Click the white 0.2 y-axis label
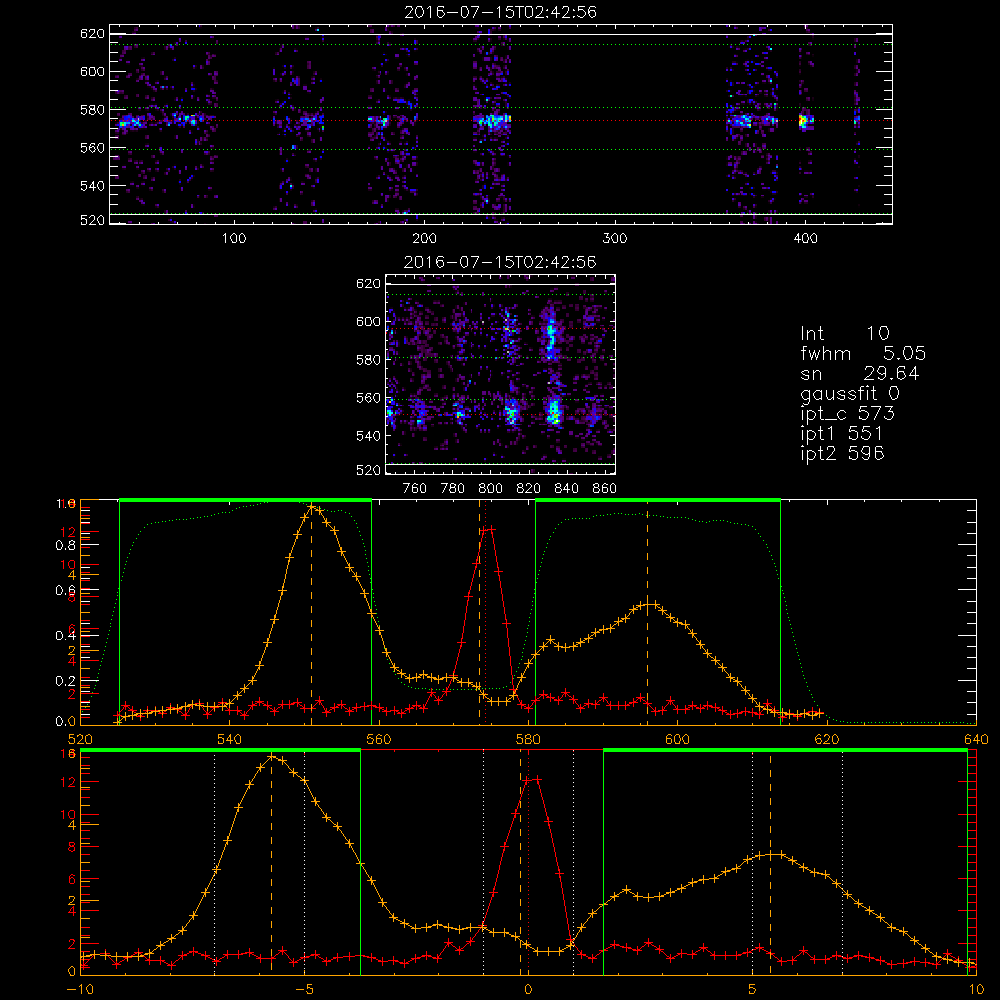This screenshot has width=1000, height=1000. (66, 680)
